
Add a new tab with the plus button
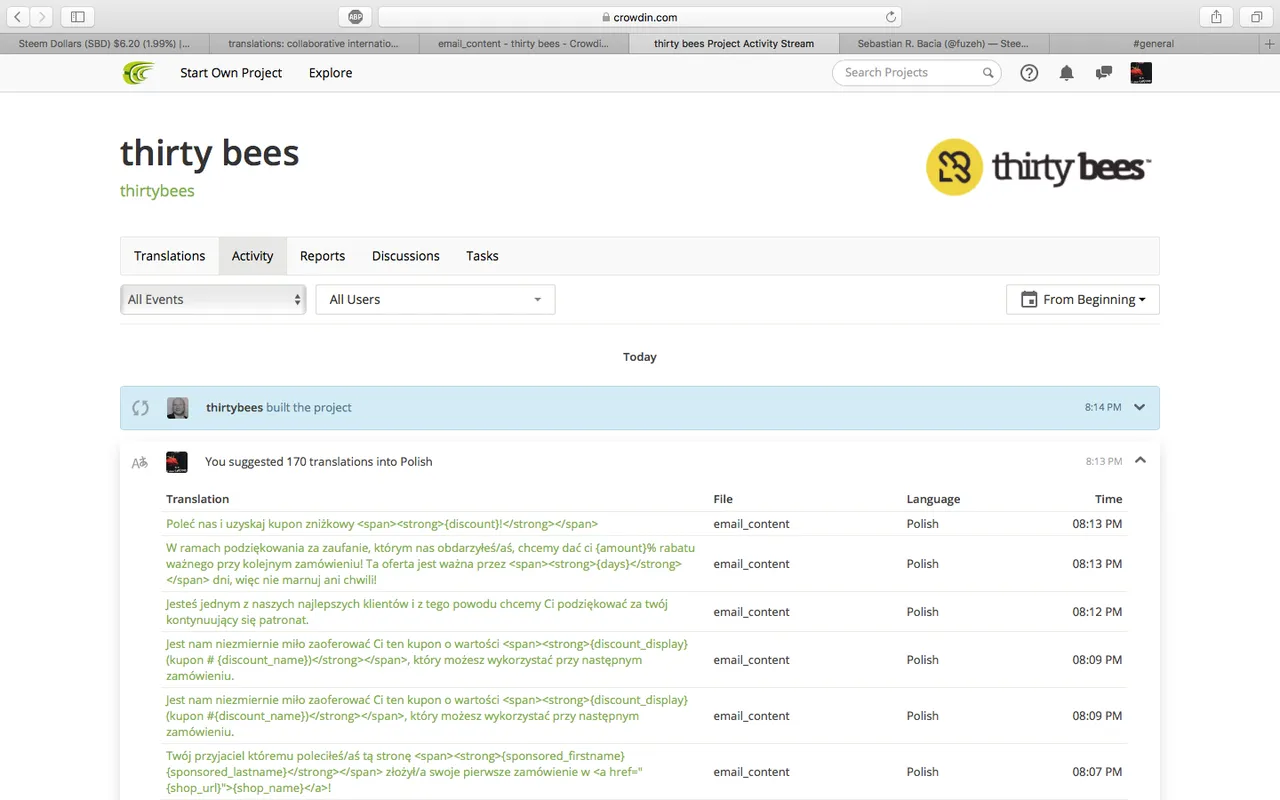(x=1270, y=44)
